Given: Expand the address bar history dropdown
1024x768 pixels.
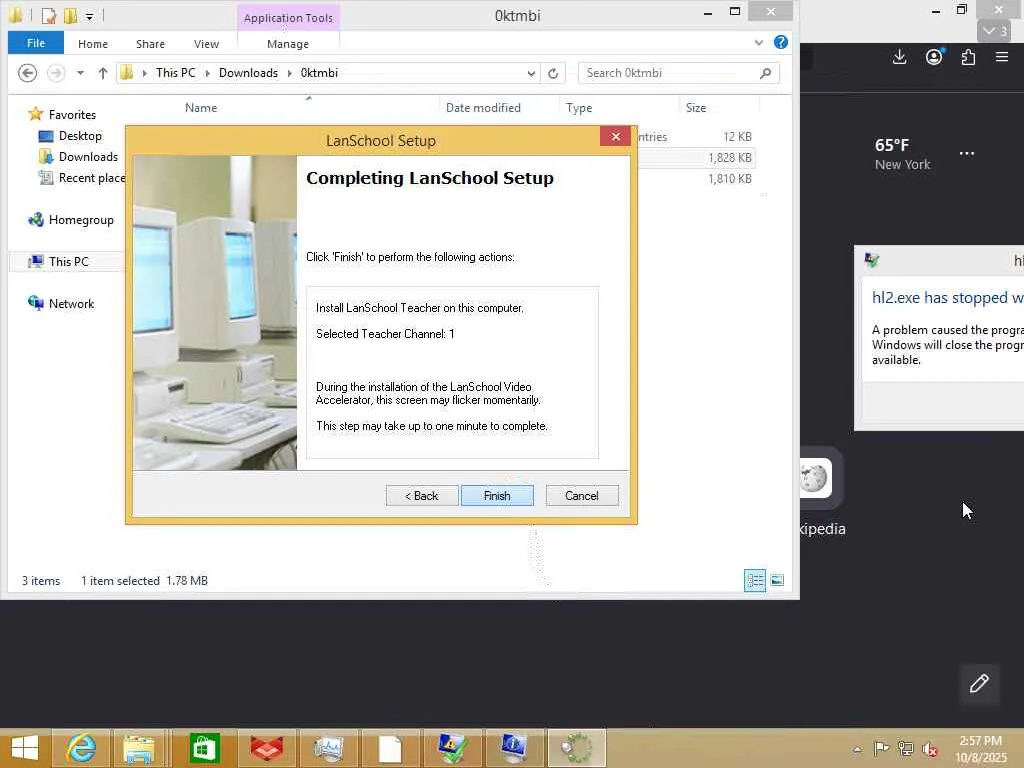Looking at the screenshot, I should click(x=531, y=73).
